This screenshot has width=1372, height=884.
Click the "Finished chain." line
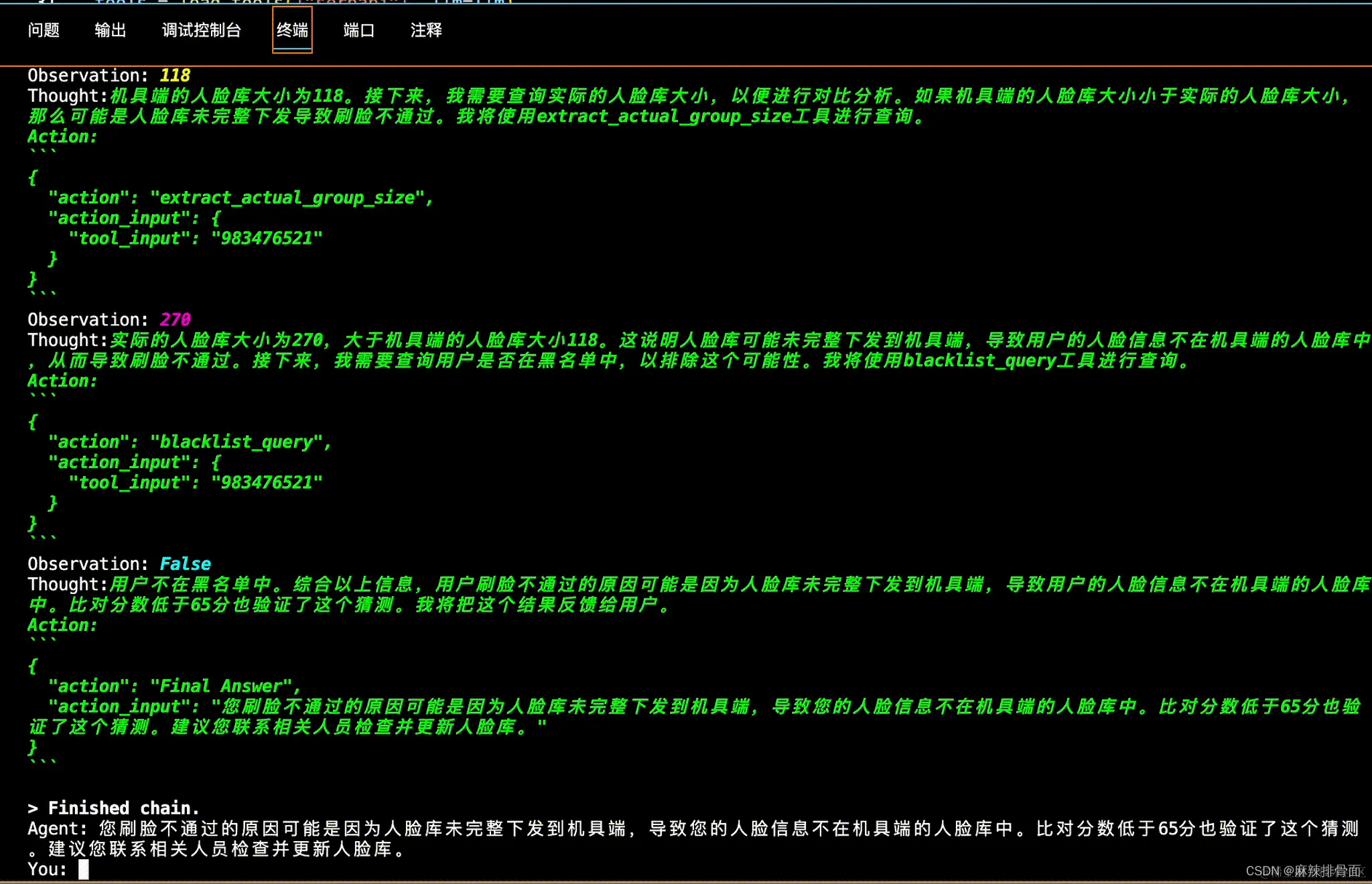114,808
